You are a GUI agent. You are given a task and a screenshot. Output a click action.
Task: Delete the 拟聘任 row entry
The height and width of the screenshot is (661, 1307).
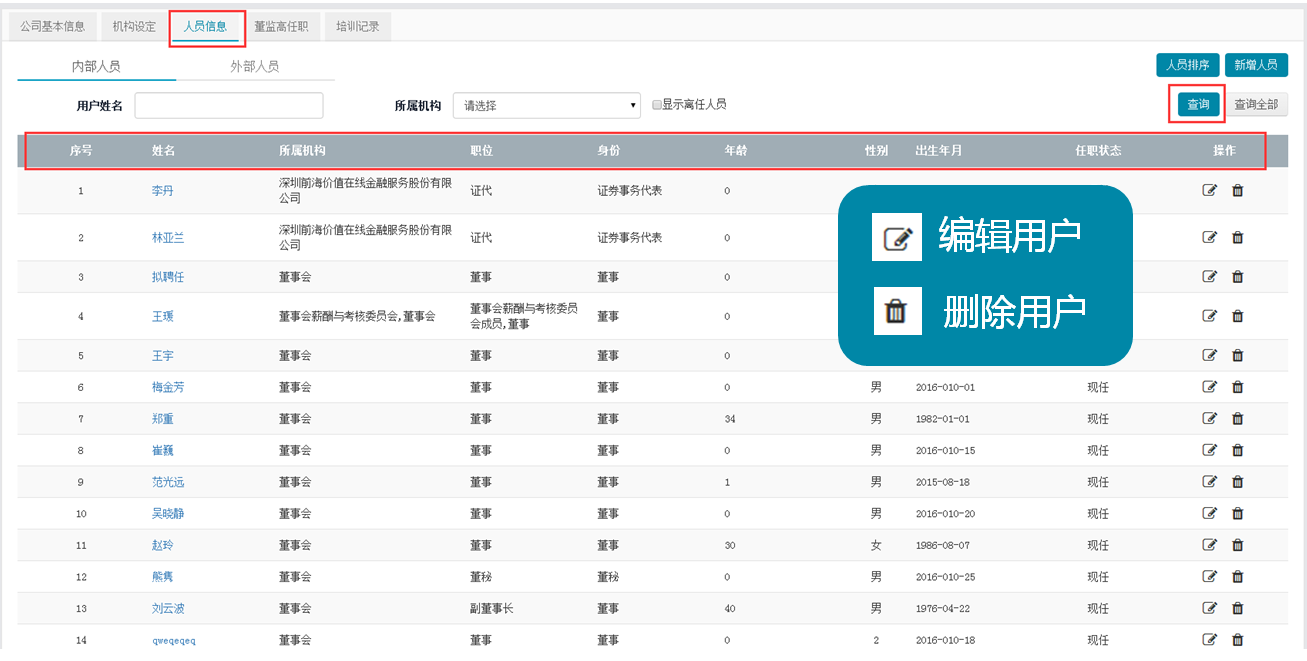coord(1237,277)
